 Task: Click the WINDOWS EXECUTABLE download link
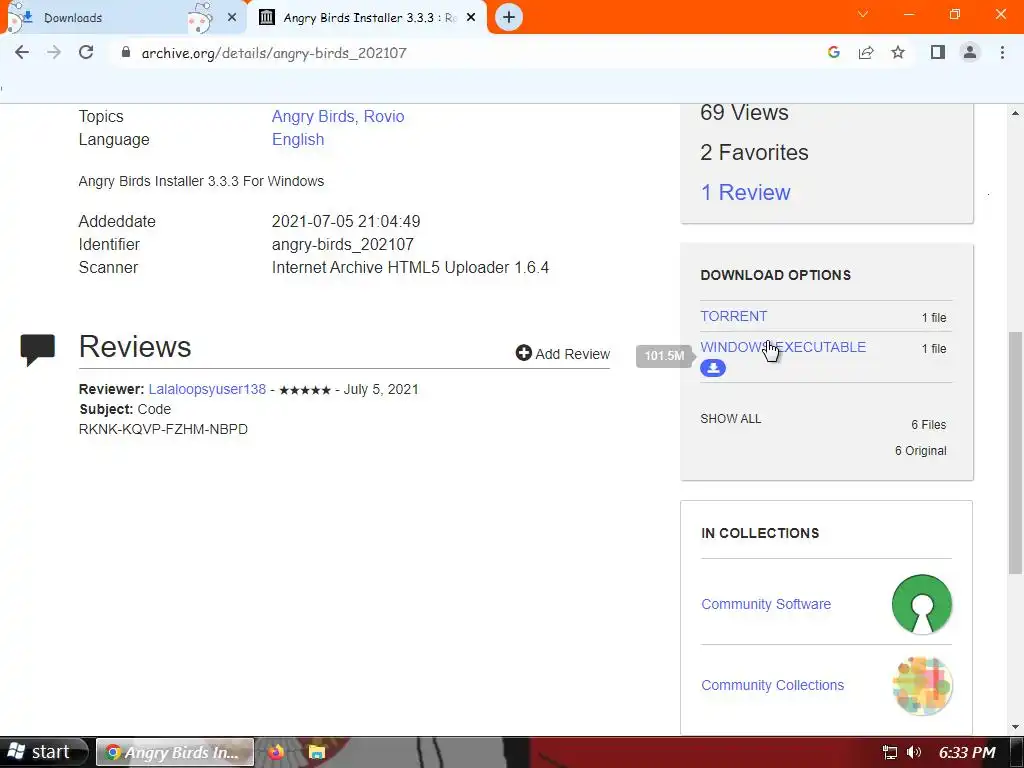(783, 347)
